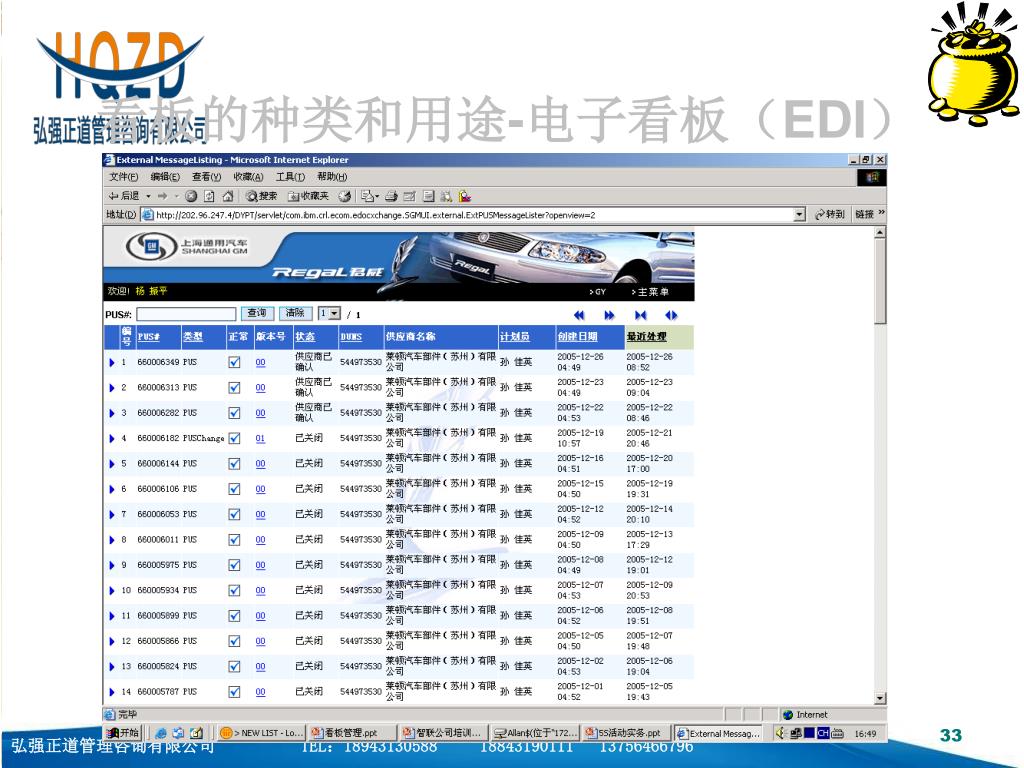Focus the PUS# search input field
Image resolution: width=1024 pixels, height=768 pixels.
[x=186, y=314]
